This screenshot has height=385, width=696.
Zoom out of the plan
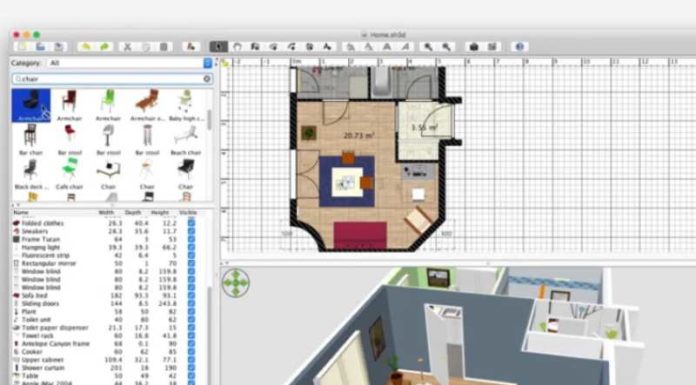click(447, 47)
